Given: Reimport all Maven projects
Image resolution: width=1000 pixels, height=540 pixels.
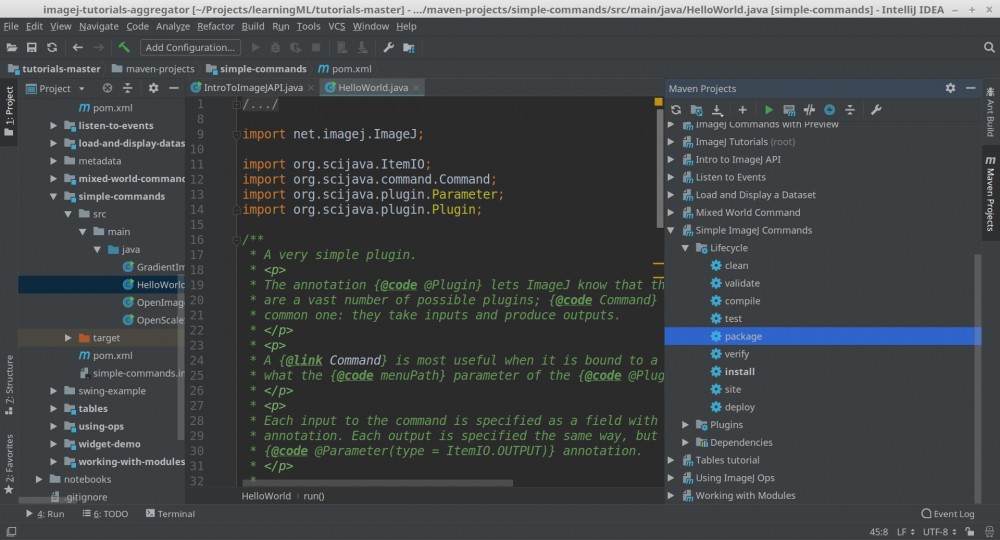Looking at the screenshot, I should click(676, 109).
